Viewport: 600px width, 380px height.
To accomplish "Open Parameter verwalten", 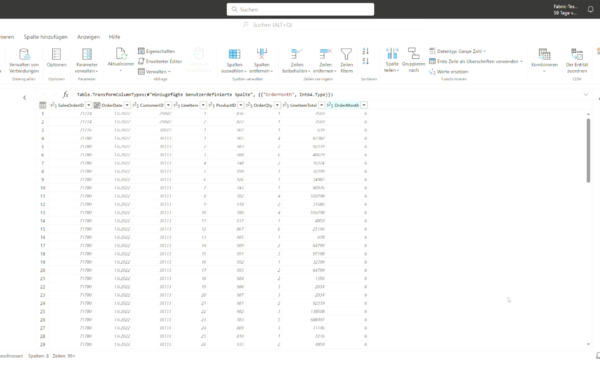I will coord(86,60).
